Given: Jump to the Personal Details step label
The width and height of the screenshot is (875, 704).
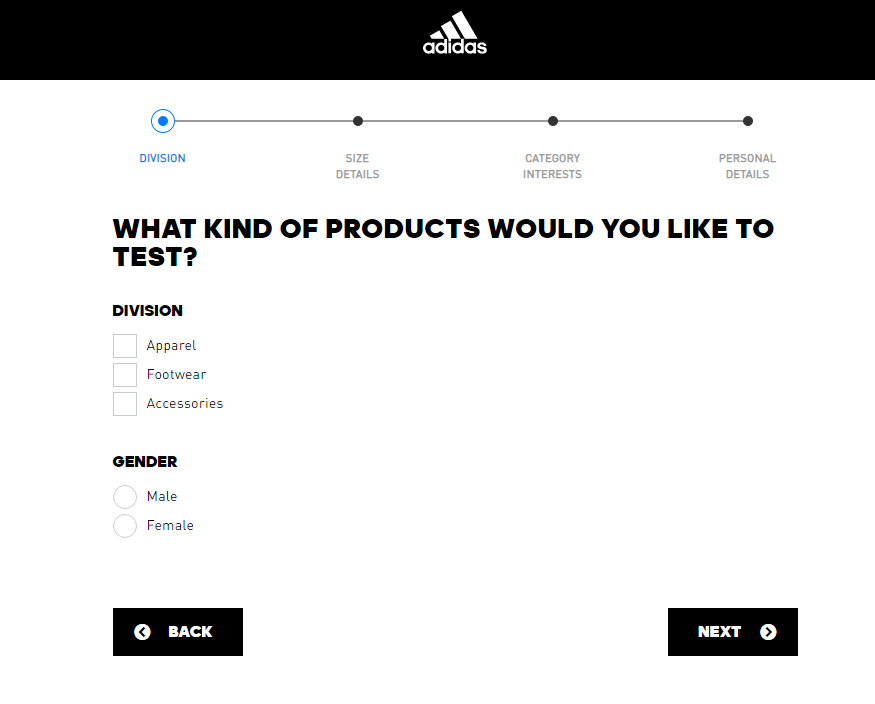Looking at the screenshot, I should (747, 166).
